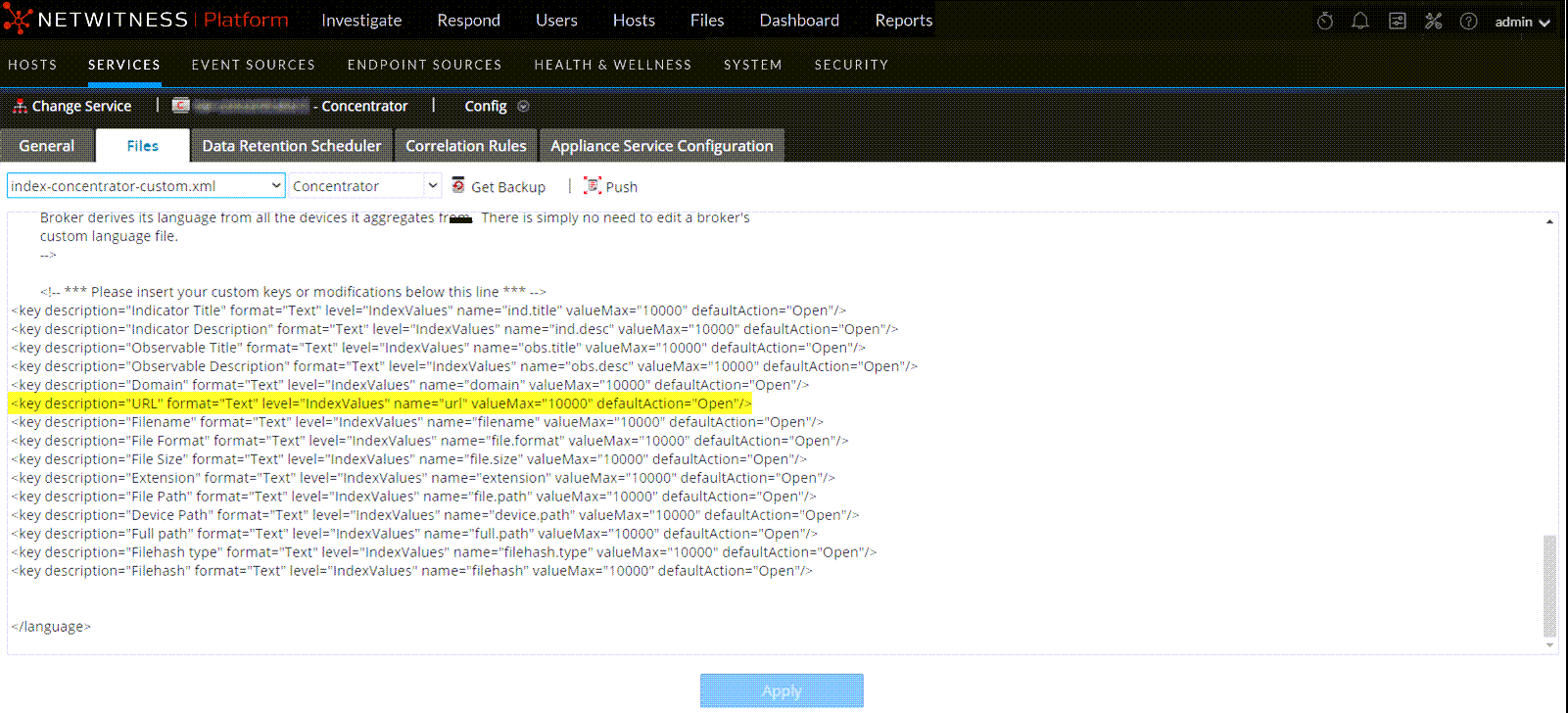Click the highlighted URL key line

[381, 404]
